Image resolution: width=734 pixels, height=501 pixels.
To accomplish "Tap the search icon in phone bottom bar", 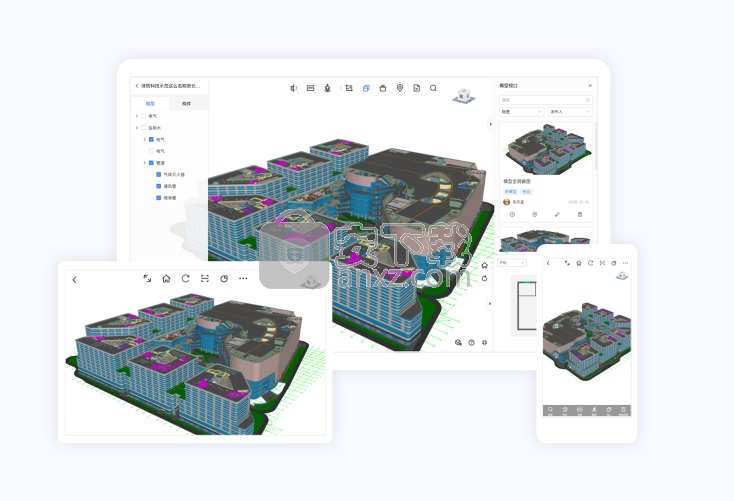I will coord(550,410).
